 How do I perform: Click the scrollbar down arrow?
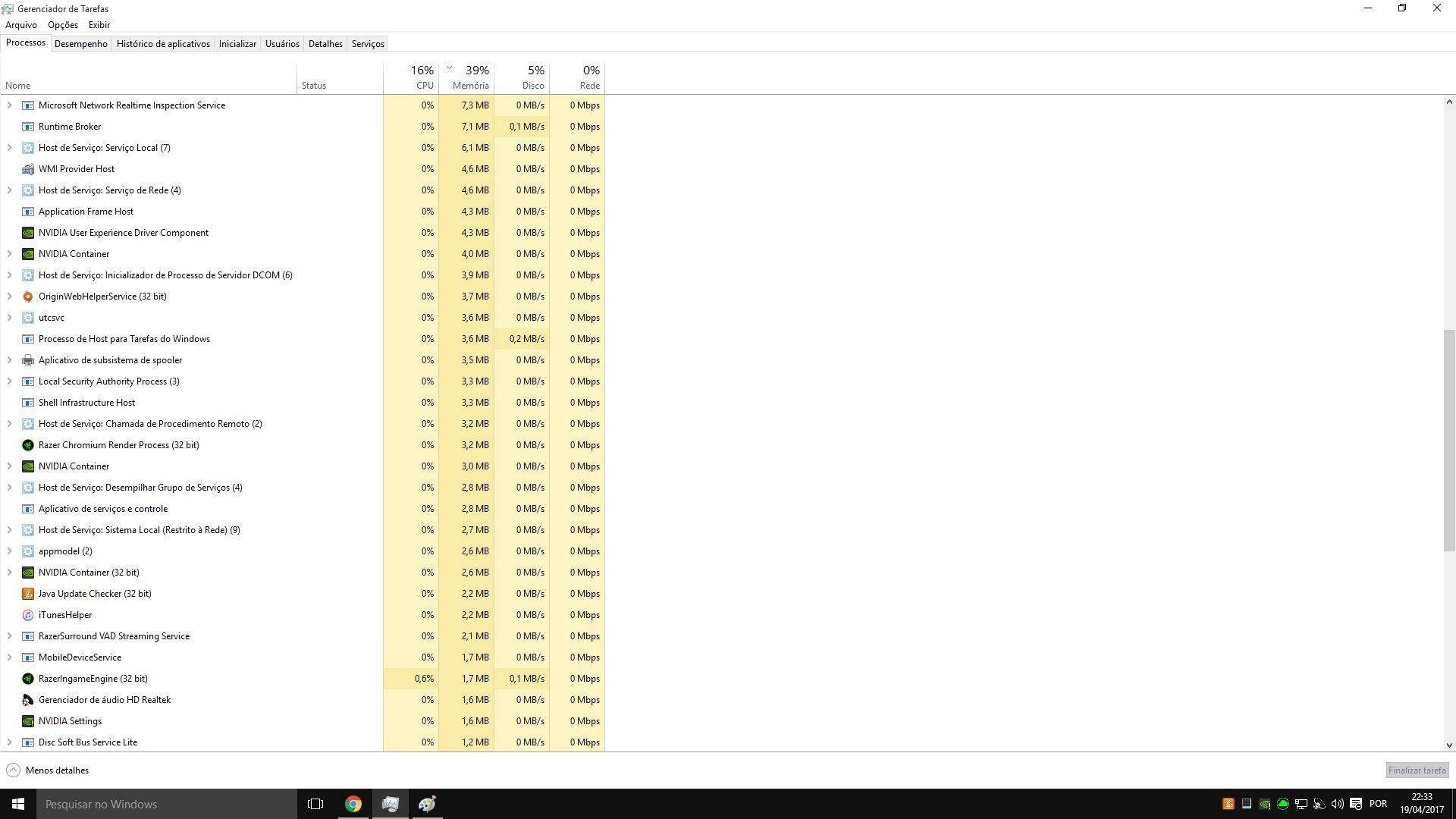tap(1449, 745)
